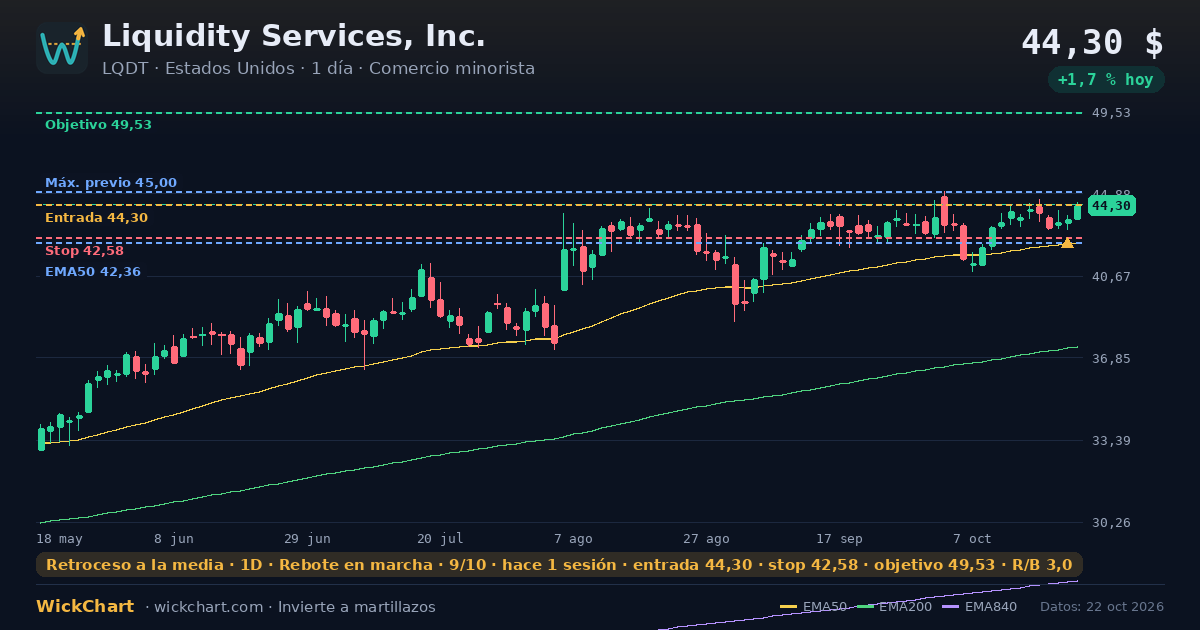Click the 8 jun date label
The height and width of the screenshot is (630, 1200).
(x=174, y=538)
